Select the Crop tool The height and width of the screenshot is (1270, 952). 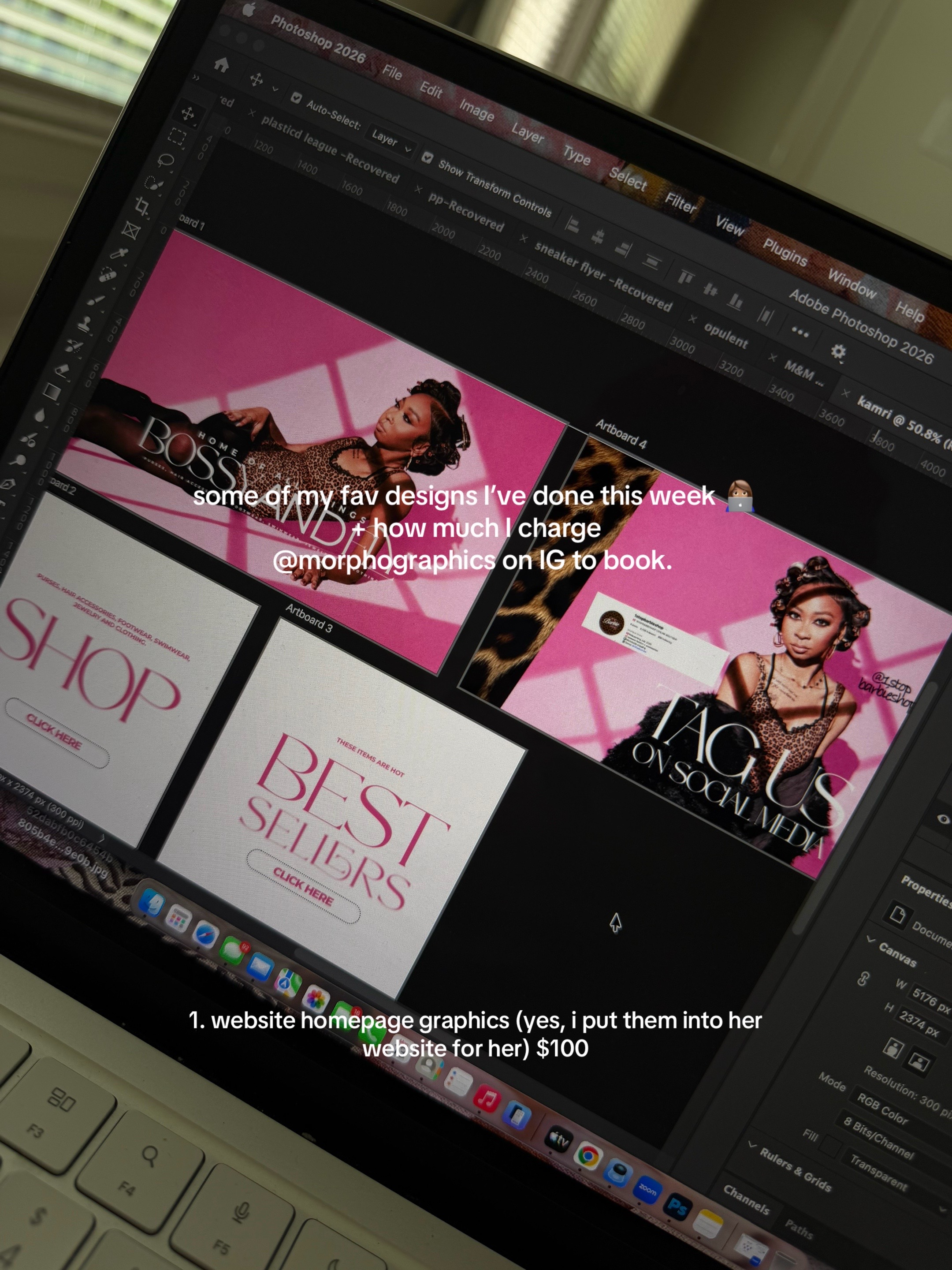[143, 206]
